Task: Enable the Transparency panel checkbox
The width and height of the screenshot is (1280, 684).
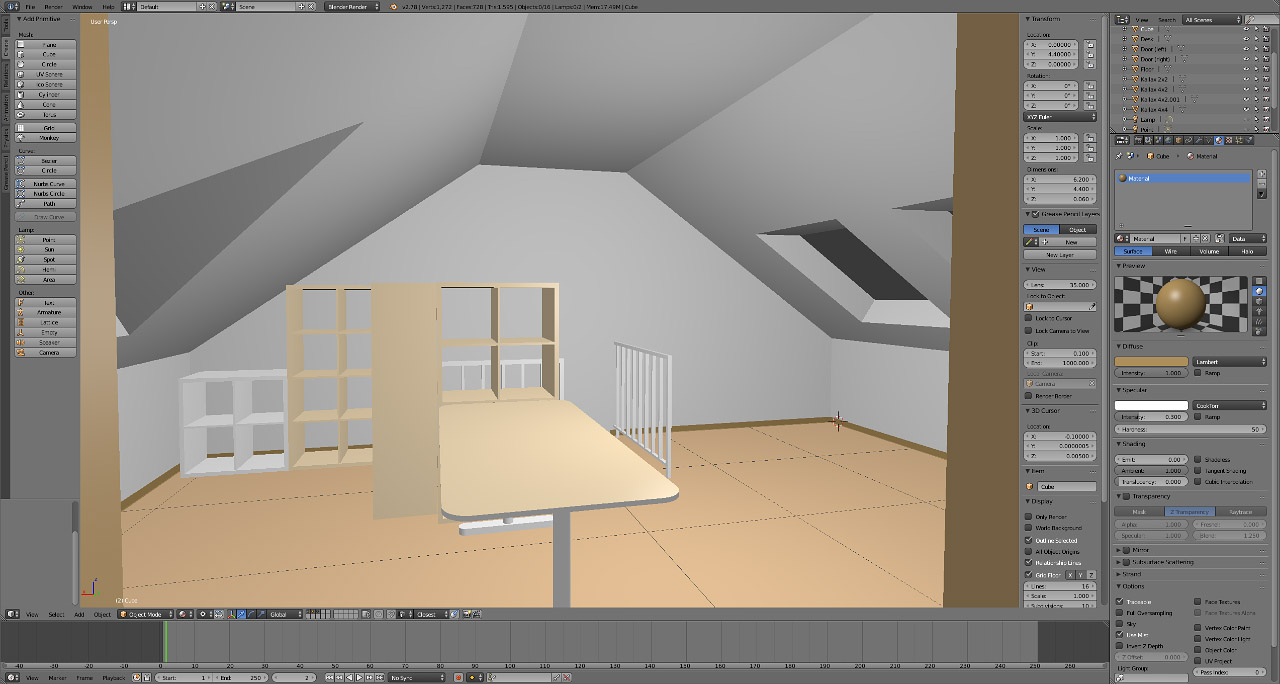Action: 1128,496
